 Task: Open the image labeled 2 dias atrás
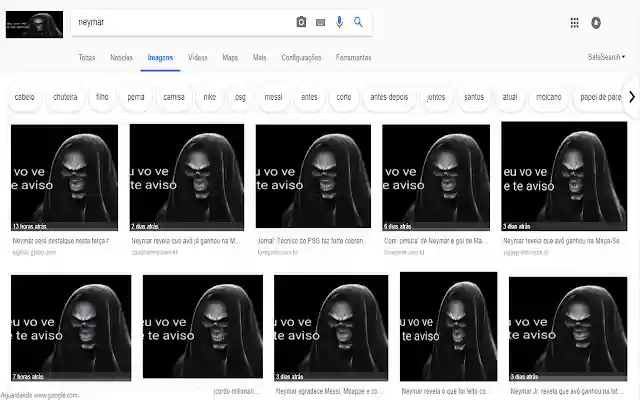(x=187, y=178)
